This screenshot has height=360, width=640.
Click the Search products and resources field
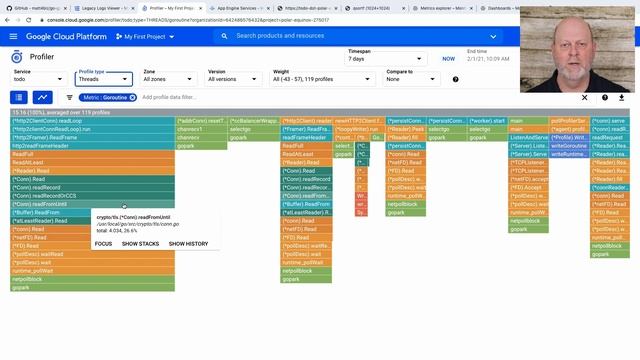359,36
